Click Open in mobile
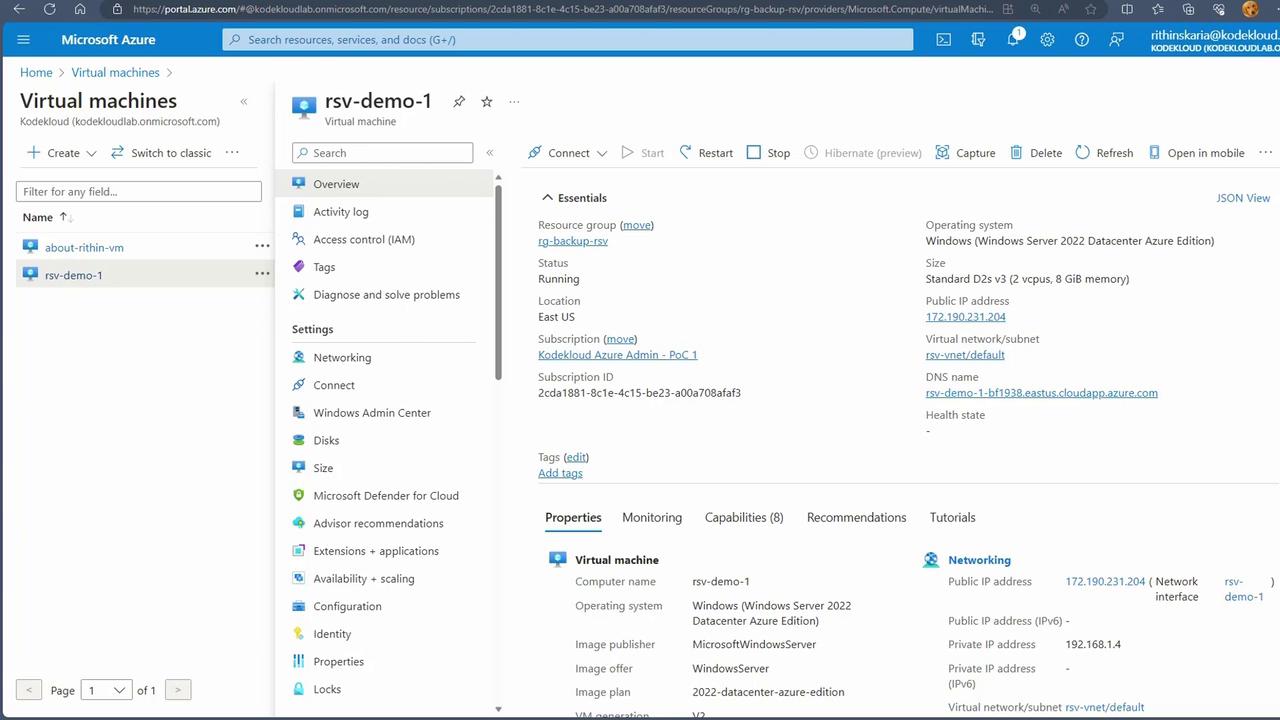This screenshot has height=720, width=1280. click(1196, 153)
